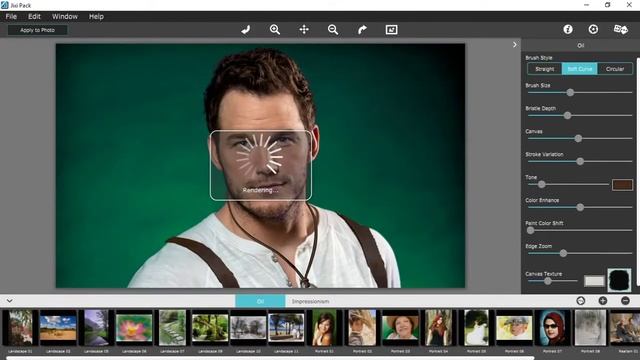This screenshot has height=360, width=640.
Task: Select the stone steps garden preset thumbnail
Action: click(172, 328)
